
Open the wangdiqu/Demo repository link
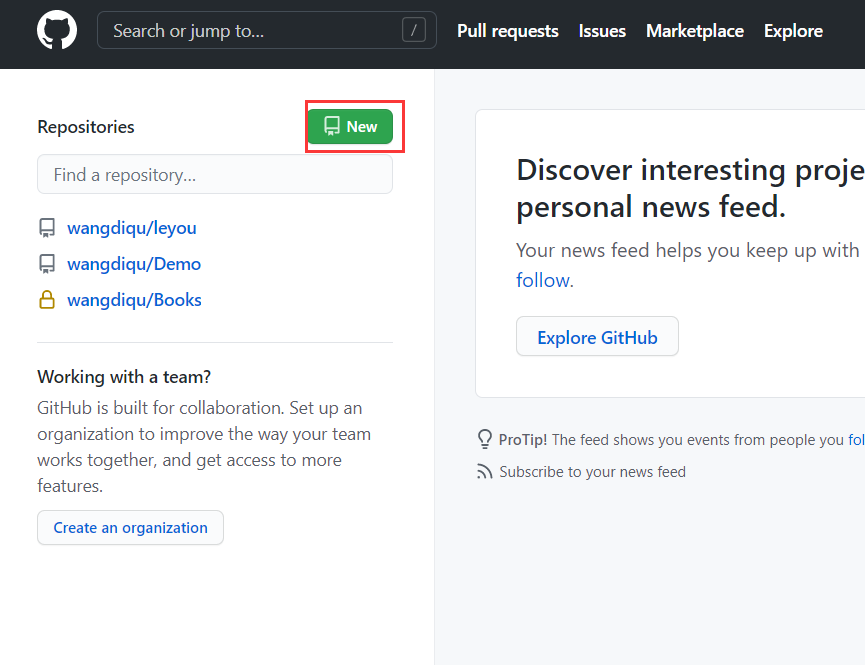coord(134,264)
